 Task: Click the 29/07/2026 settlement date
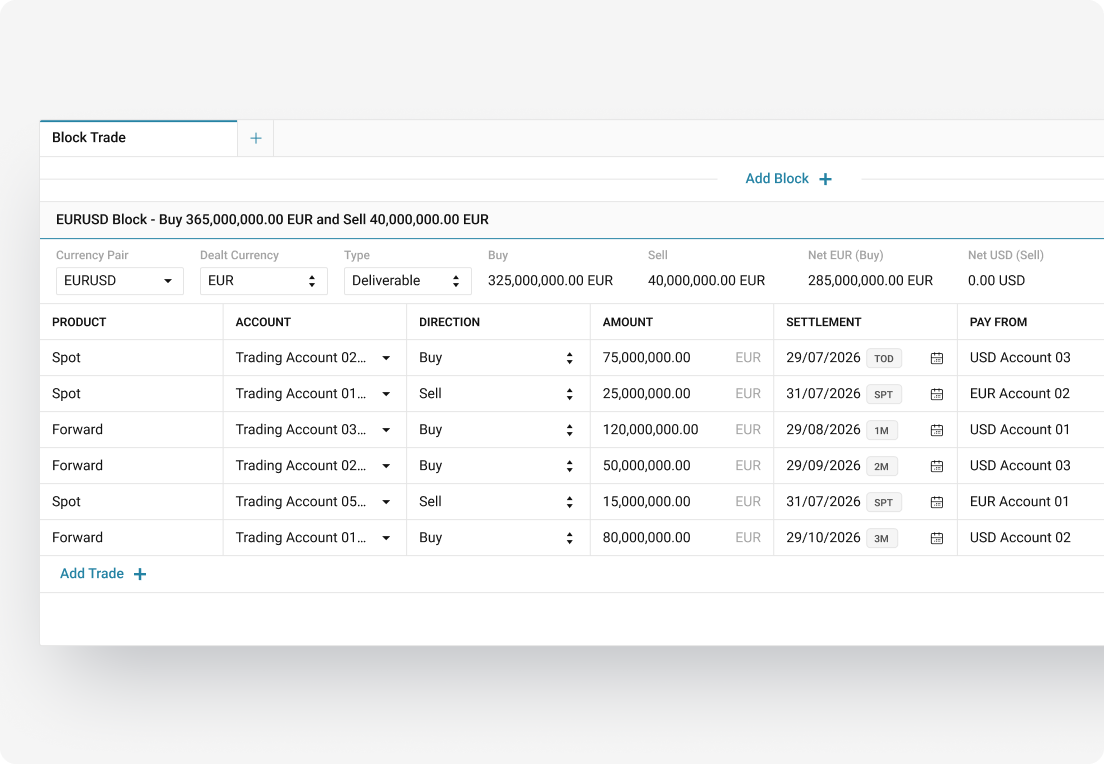click(823, 358)
